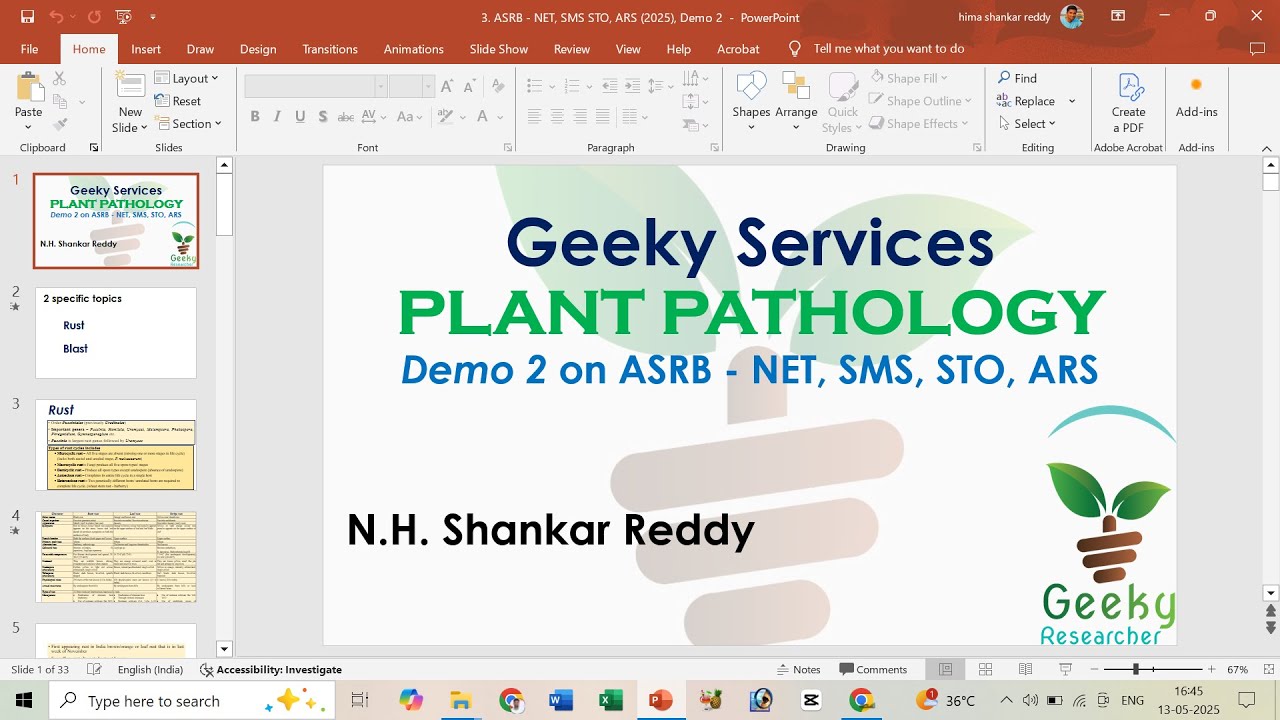Switch to the Slide Show tab
This screenshot has height=720, width=1280.
point(499,49)
